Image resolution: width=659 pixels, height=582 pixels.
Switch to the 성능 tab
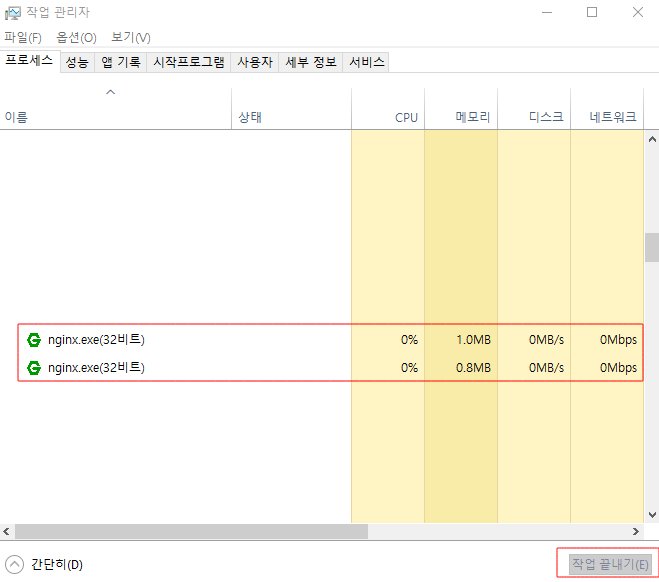(x=77, y=63)
